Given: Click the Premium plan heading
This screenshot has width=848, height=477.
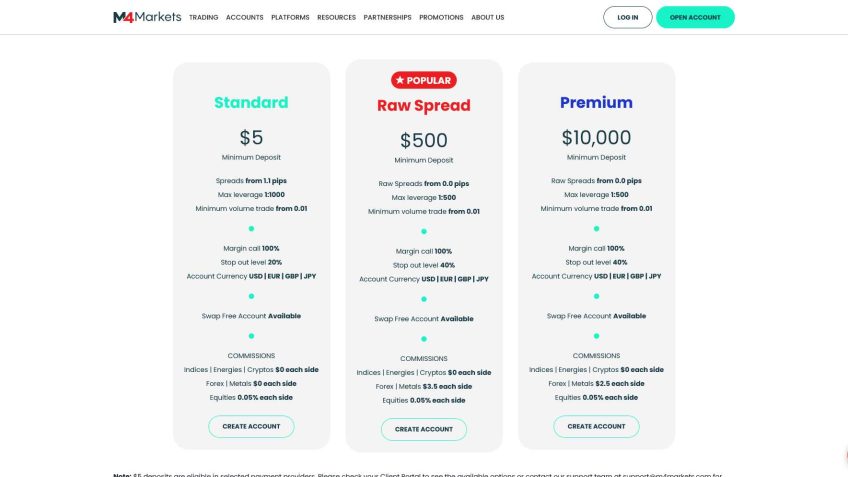Looking at the screenshot, I should (596, 102).
